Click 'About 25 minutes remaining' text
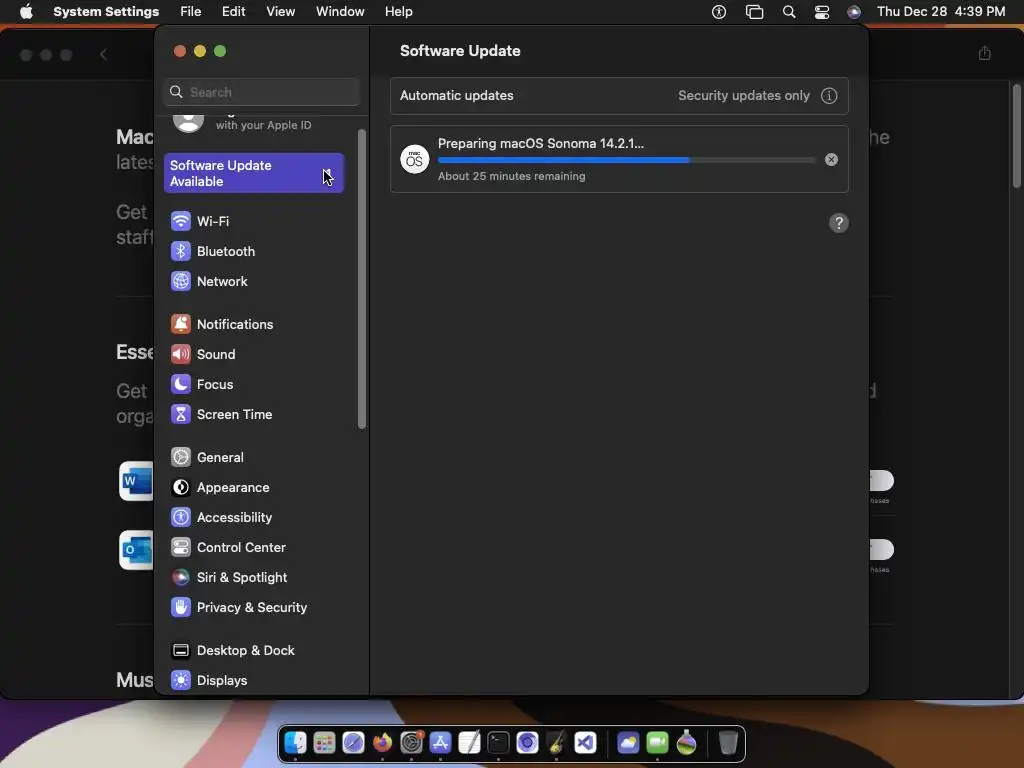This screenshot has height=768, width=1024. (511, 176)
